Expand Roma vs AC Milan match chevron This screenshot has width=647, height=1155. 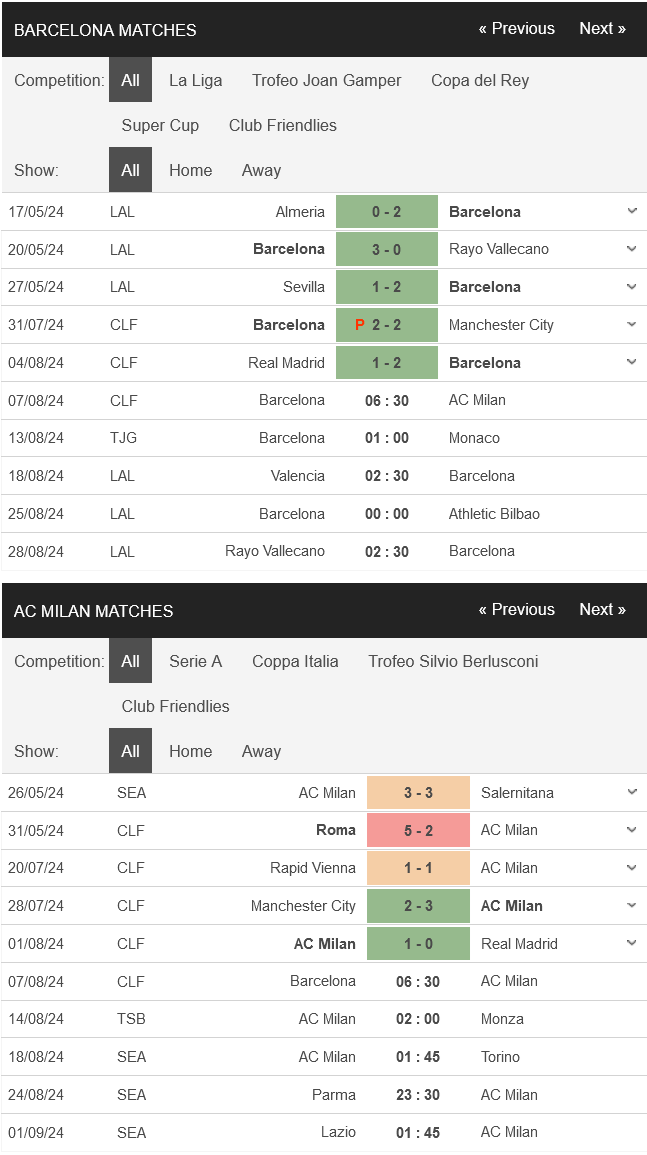(x=631, y=830)
